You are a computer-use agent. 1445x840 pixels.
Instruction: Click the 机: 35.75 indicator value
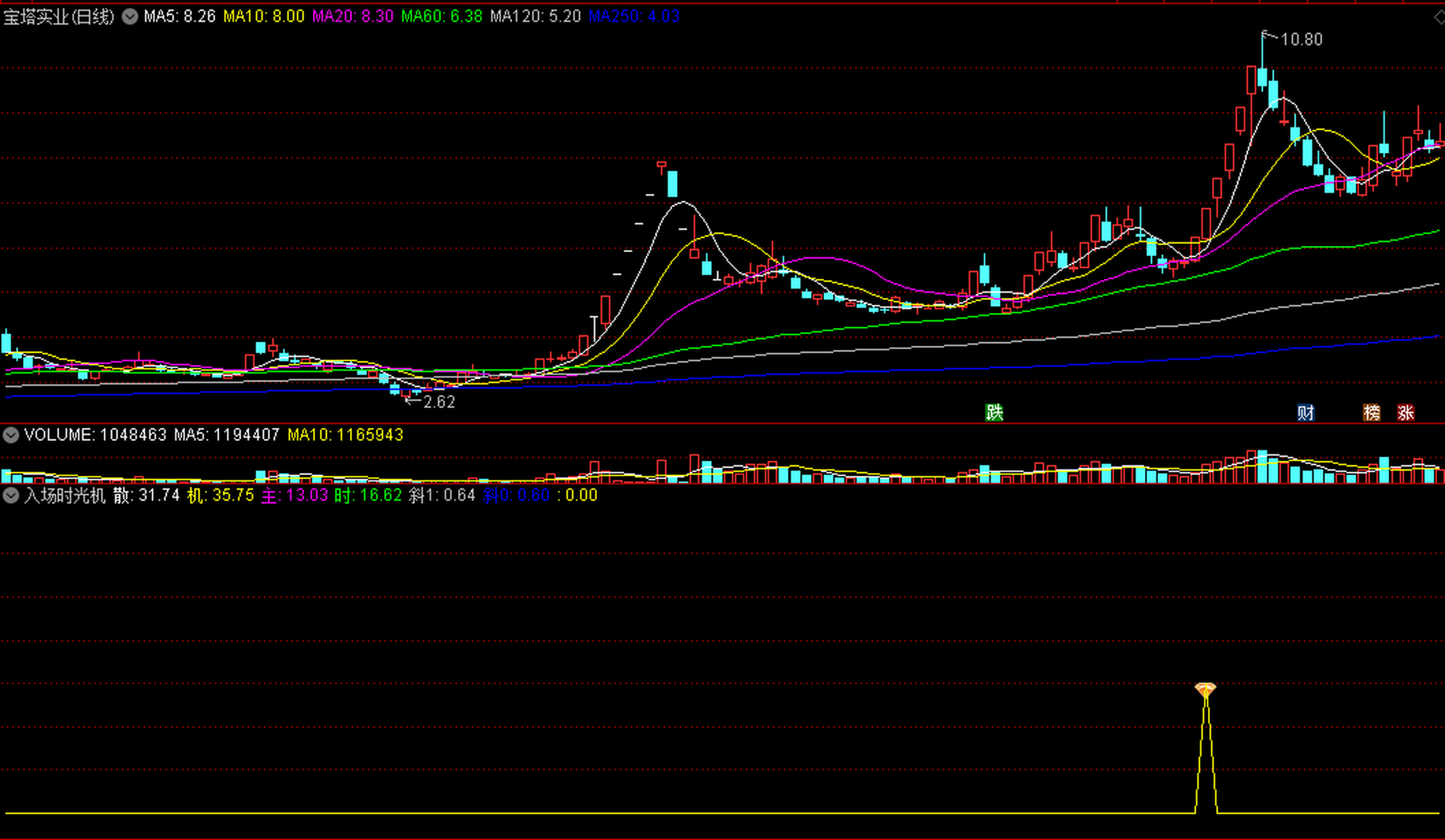click(221, 495)
